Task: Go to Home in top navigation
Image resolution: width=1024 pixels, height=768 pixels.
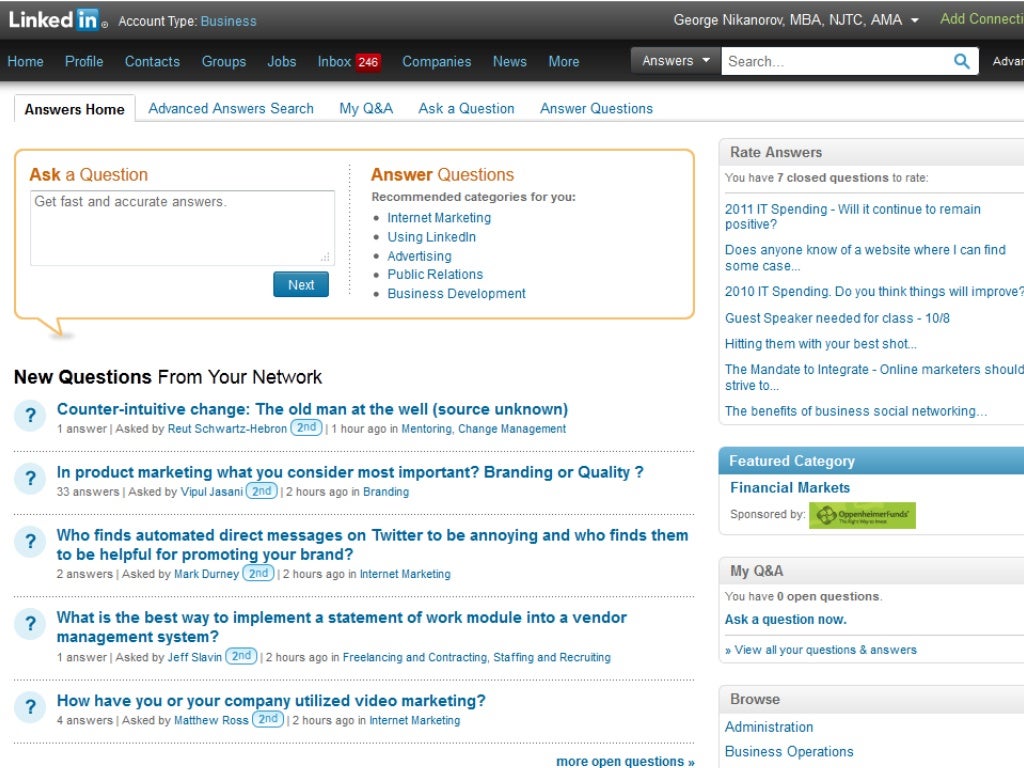Action: click(25, 61)
